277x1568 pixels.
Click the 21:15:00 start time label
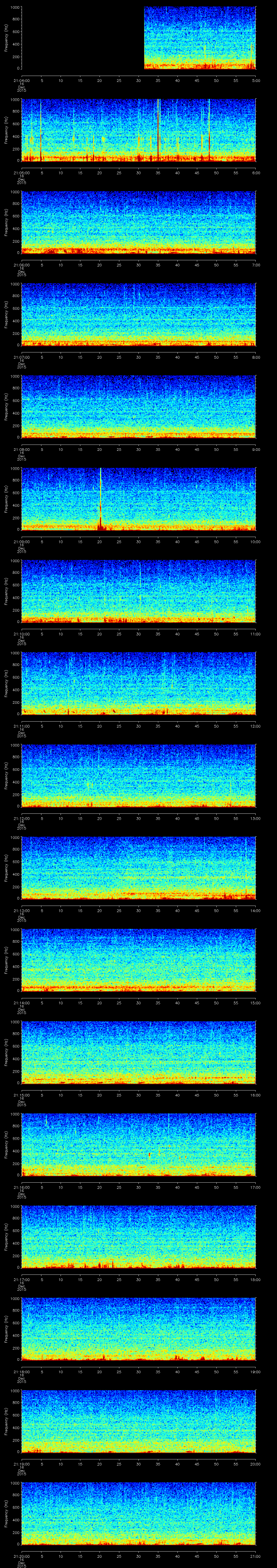pos(21,1095)
